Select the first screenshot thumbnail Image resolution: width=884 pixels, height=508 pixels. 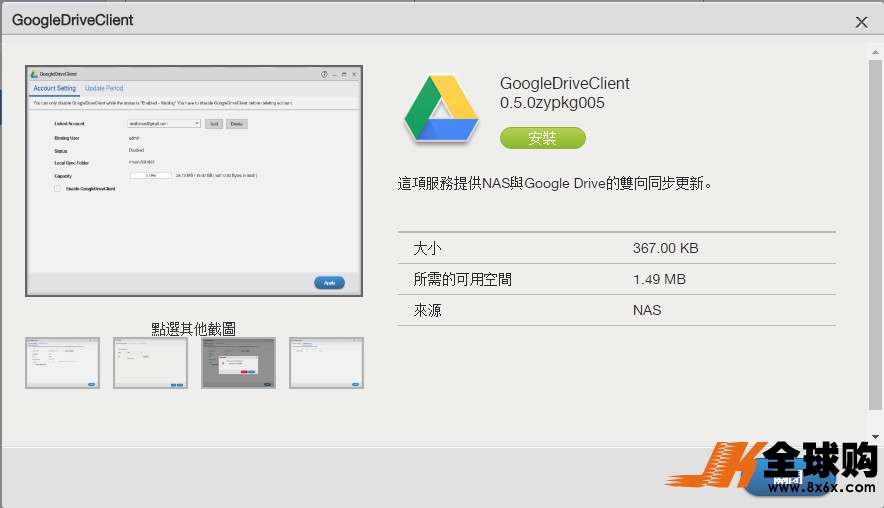[x=62, y=362]
